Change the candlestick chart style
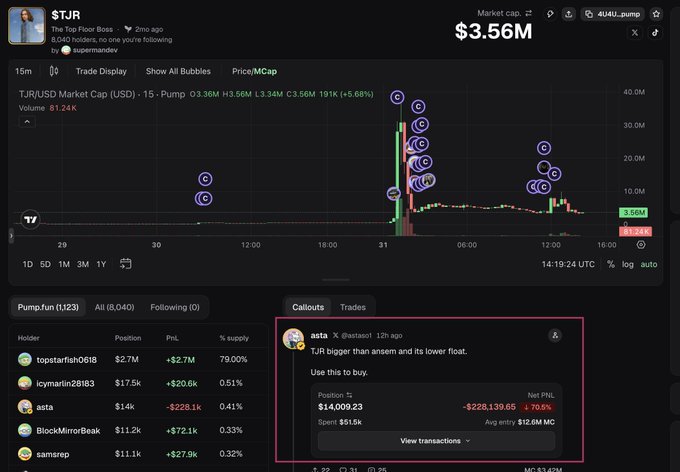Image resolution: width=680 pixels, height=472 pixels. tap(54, 71)
